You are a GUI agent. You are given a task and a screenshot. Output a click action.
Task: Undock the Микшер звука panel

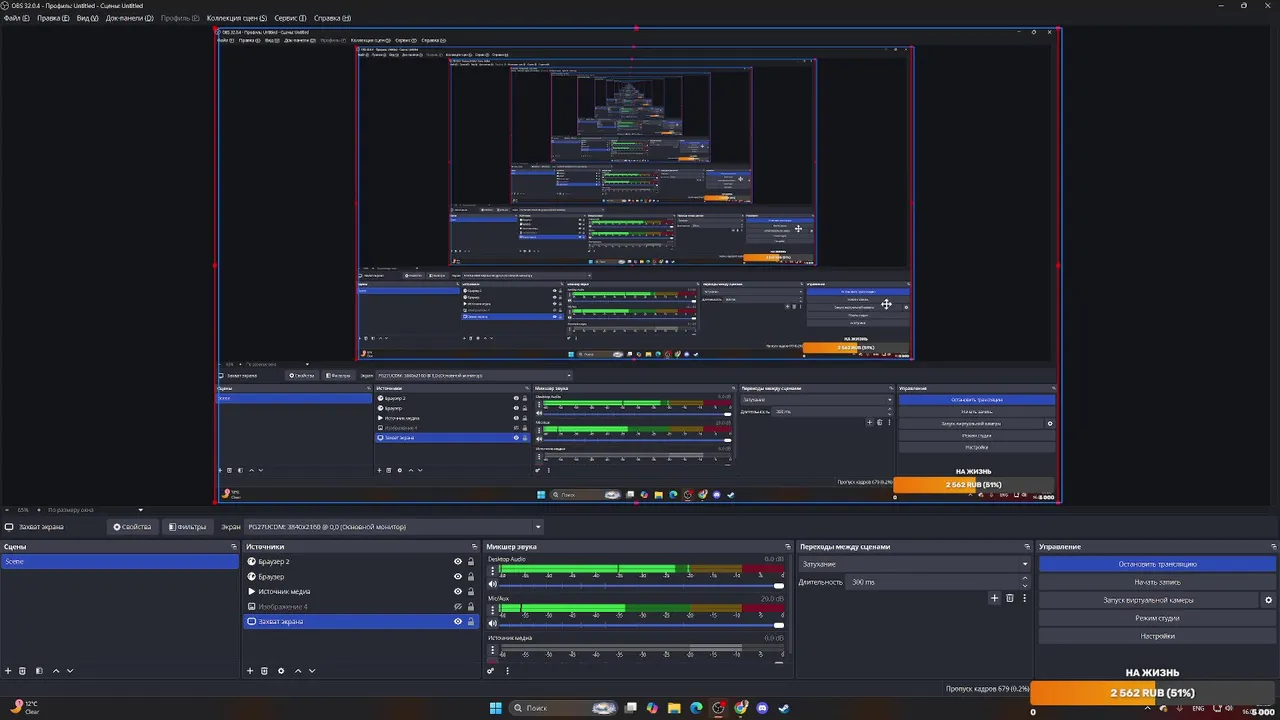click(x=788, y=547)
